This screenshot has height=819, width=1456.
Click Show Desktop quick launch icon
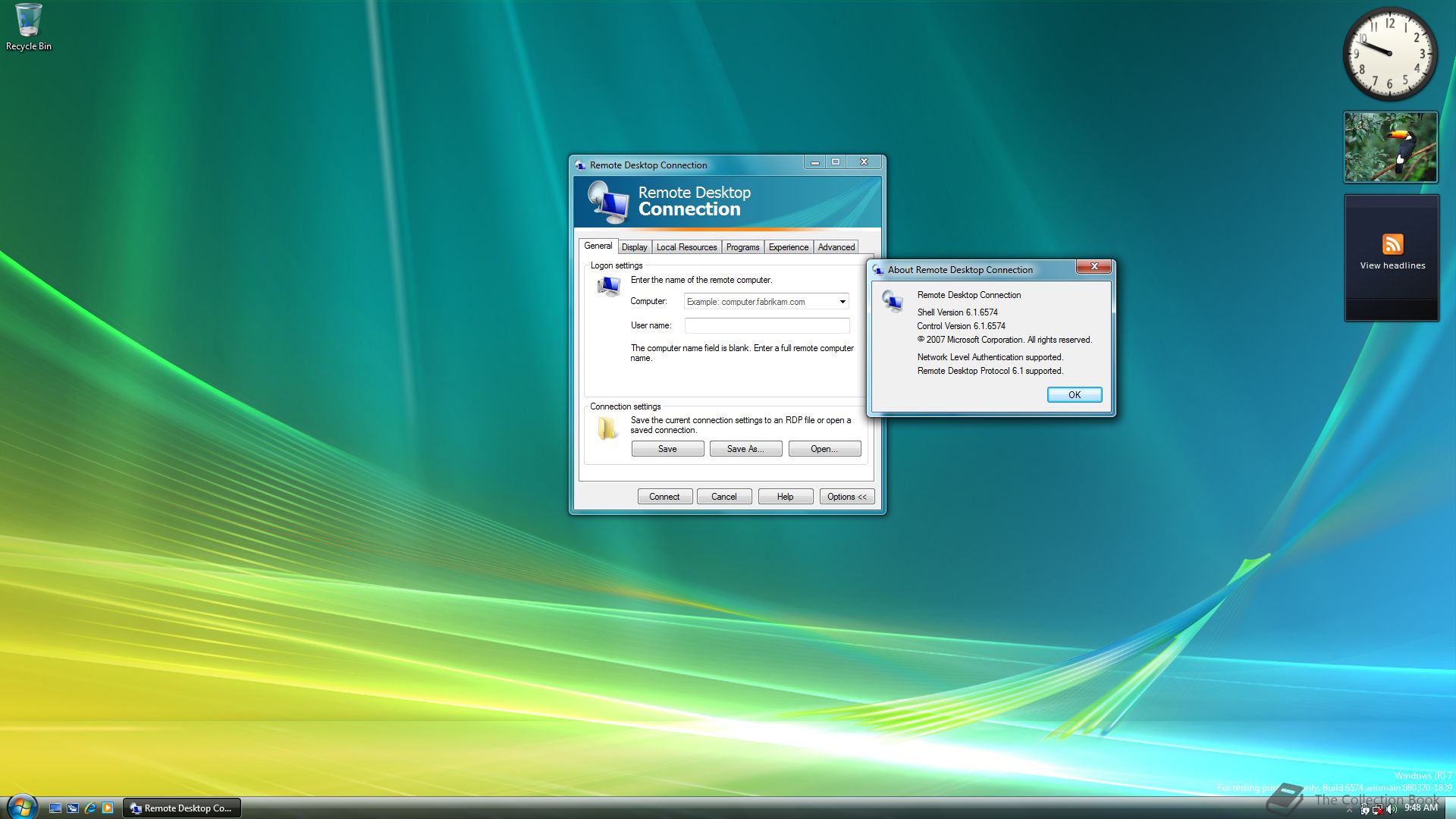click(x=55, y=808)
